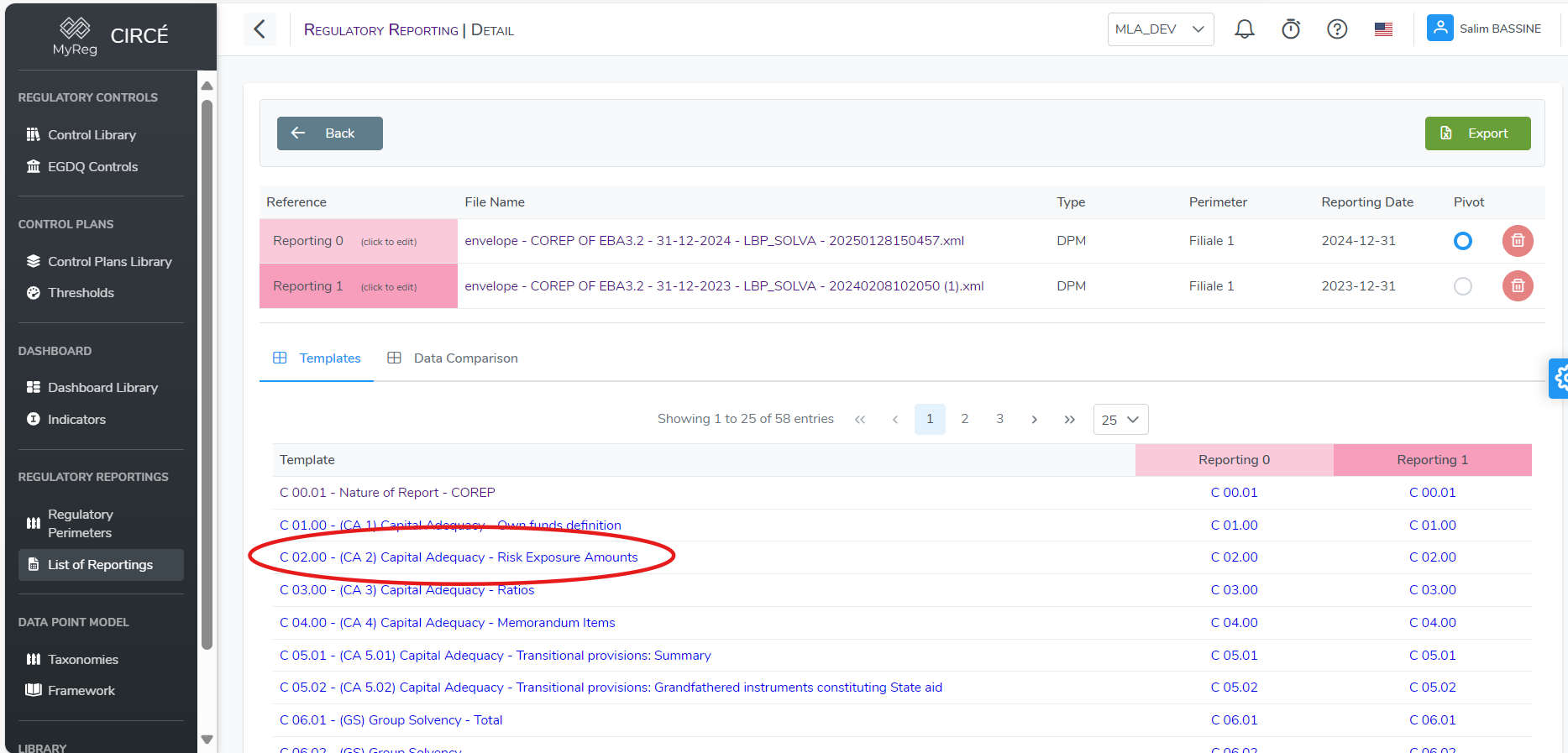
Task: Click the Reporting 0 column header
Action: [x=1234, y=460]
